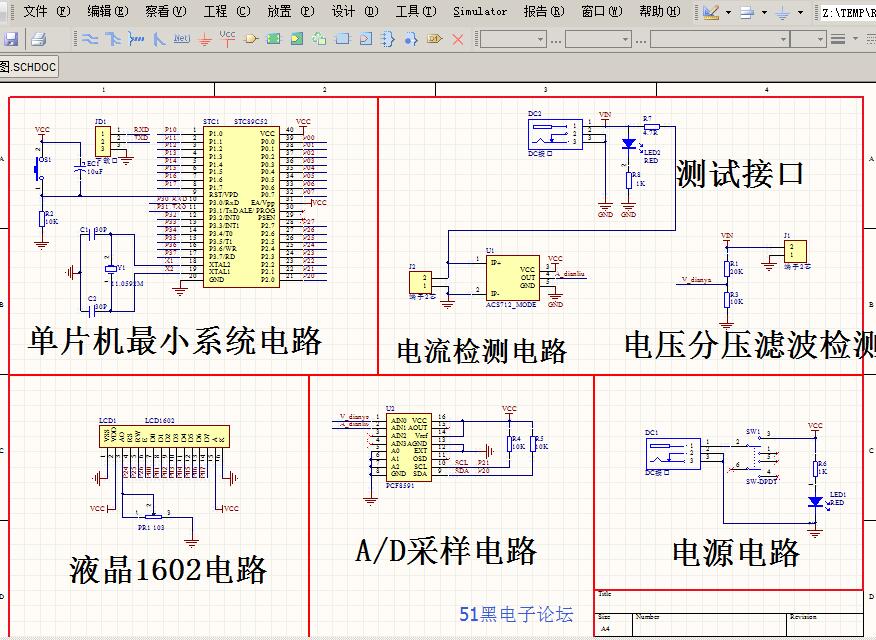Open the 帮助 (Help) menu
This screenshot has height=640, width=876.
[x=658, y=12]
